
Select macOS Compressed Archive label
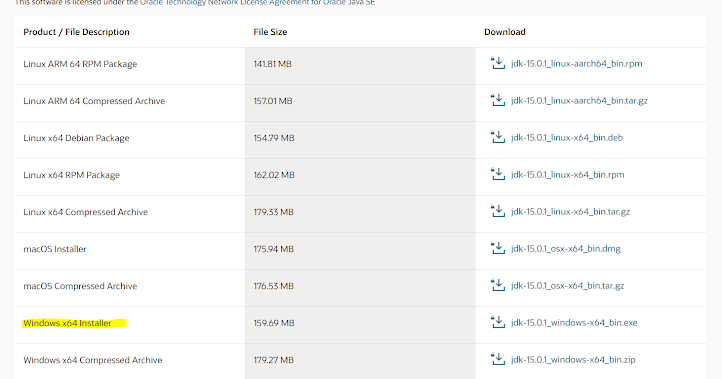tap(80, 286)
